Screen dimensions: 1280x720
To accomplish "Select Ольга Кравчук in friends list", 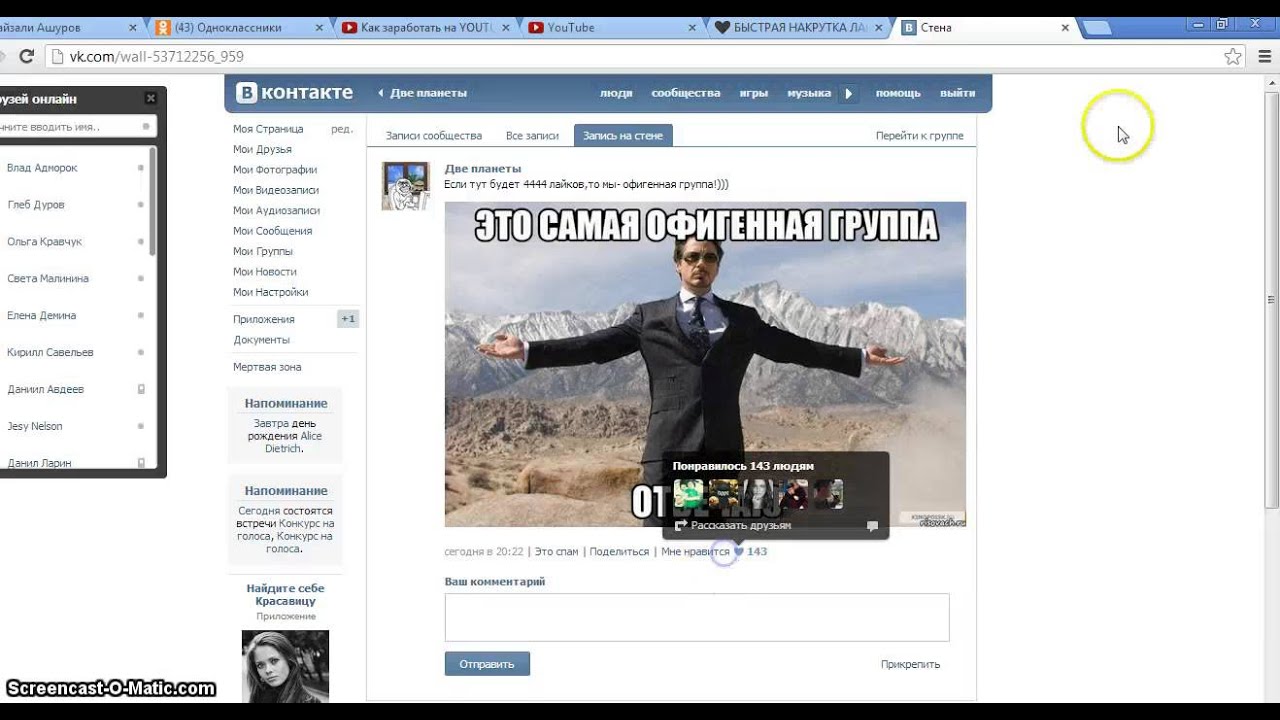I will [x=44, y=242].
